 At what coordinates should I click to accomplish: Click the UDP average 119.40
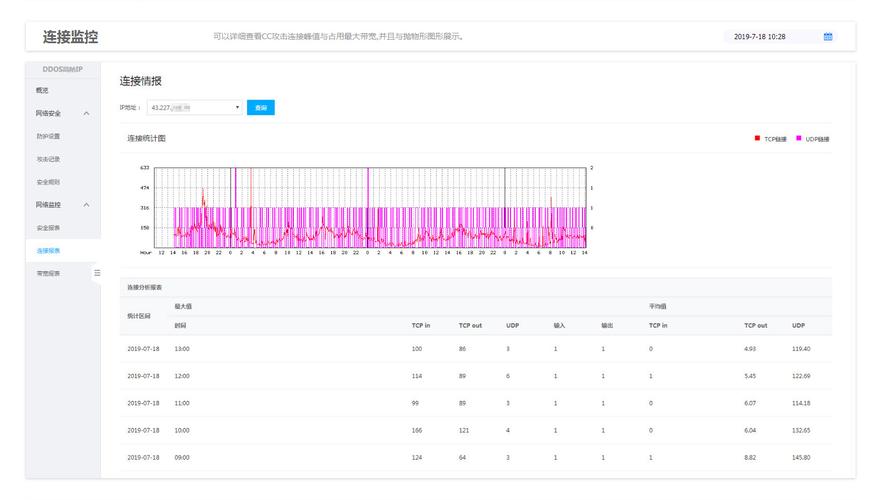(x=801, y=349)
